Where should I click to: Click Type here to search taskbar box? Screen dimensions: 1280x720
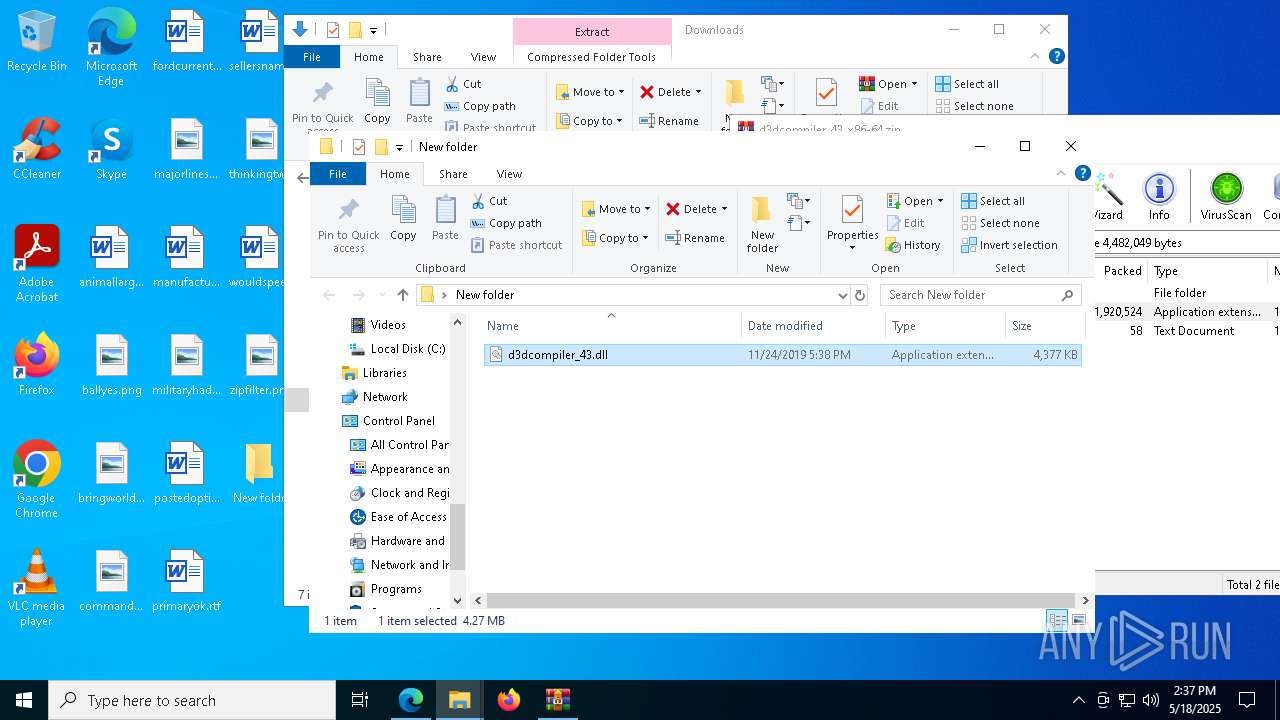point(192,700)
